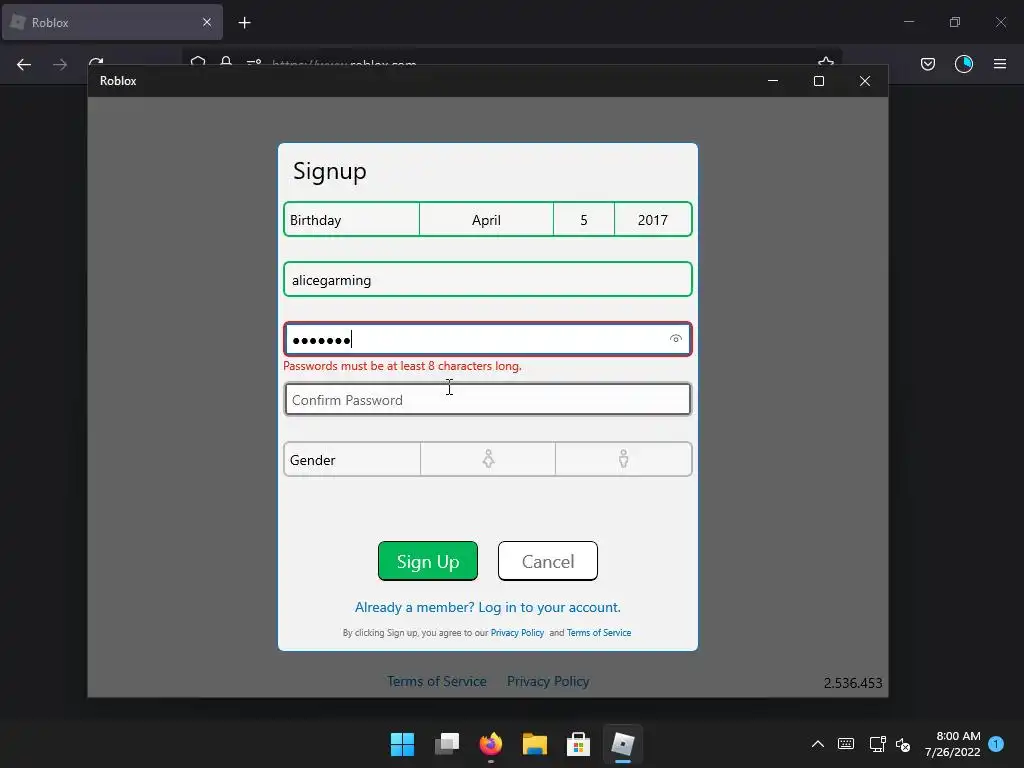Click into the password field
Screen dimensions: 1024x768
[488, 339]
